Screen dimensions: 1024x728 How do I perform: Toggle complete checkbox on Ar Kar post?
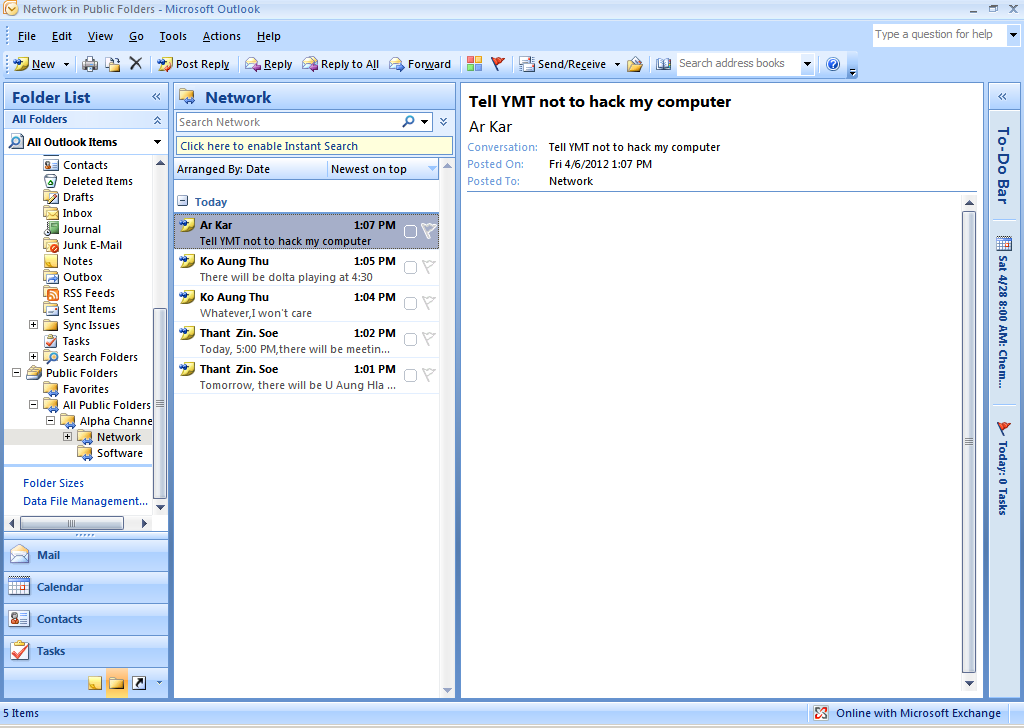pyautogui.click(x=410, y=232)
